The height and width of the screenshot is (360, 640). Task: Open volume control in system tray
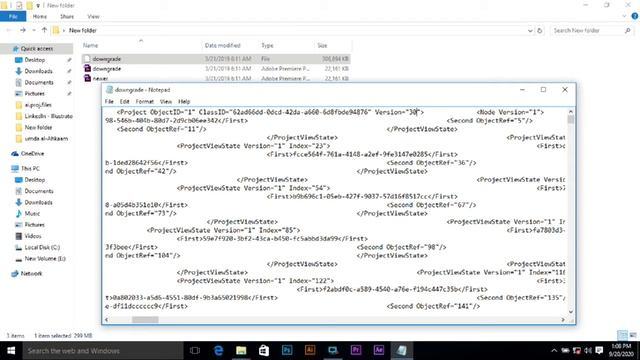(588, 351)
